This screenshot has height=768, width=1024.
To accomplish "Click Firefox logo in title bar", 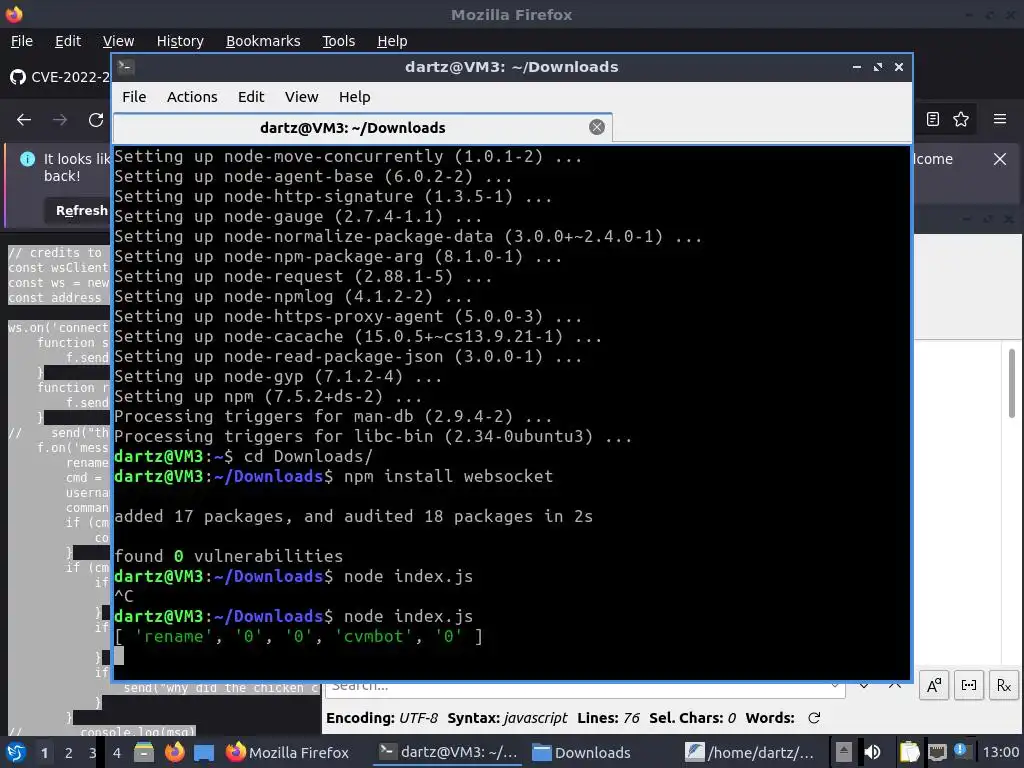I will pyautogui.click(x=14, y=14).
